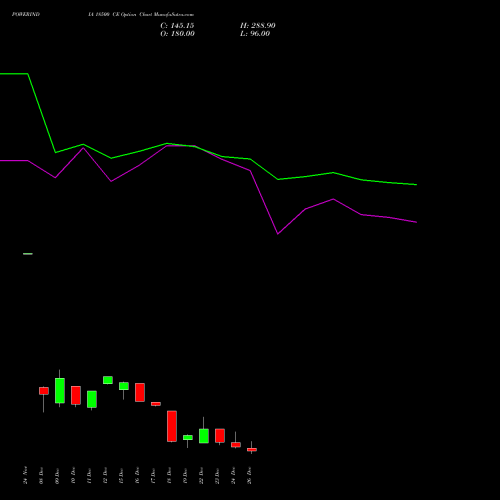Select the 09 Dec date label
The width and height of the screenshot is (500, 500).
(x=57, y=476)
